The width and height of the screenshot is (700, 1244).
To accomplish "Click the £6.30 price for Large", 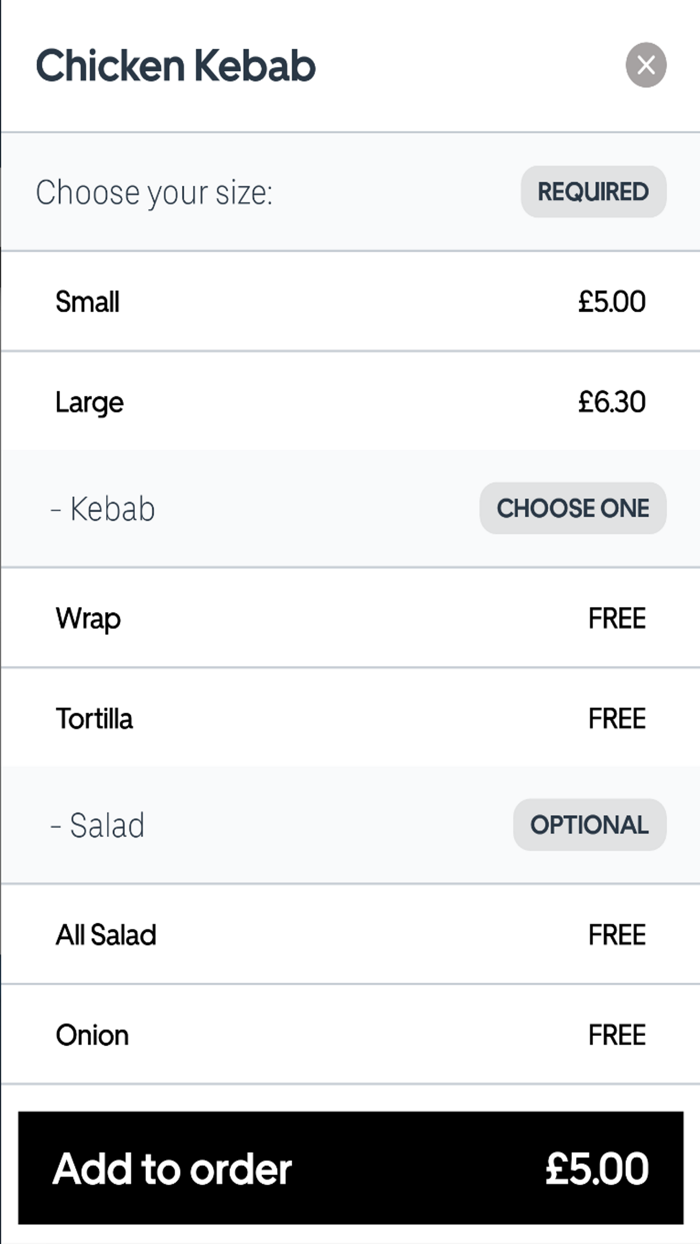I will [613, 401].
